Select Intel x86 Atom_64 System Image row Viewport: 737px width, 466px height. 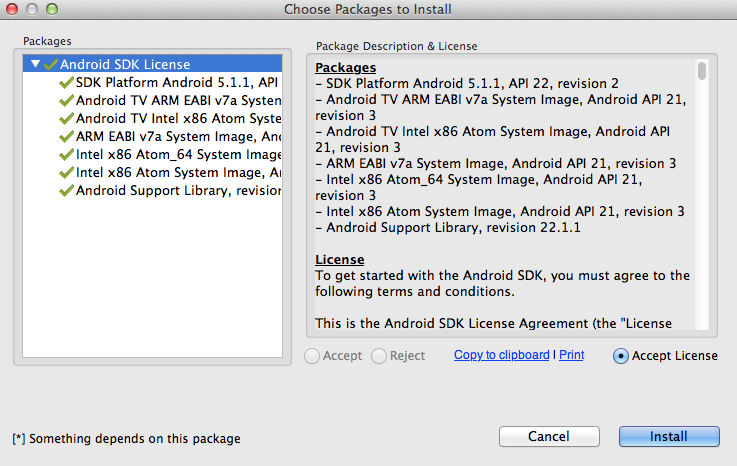point(152,154)
